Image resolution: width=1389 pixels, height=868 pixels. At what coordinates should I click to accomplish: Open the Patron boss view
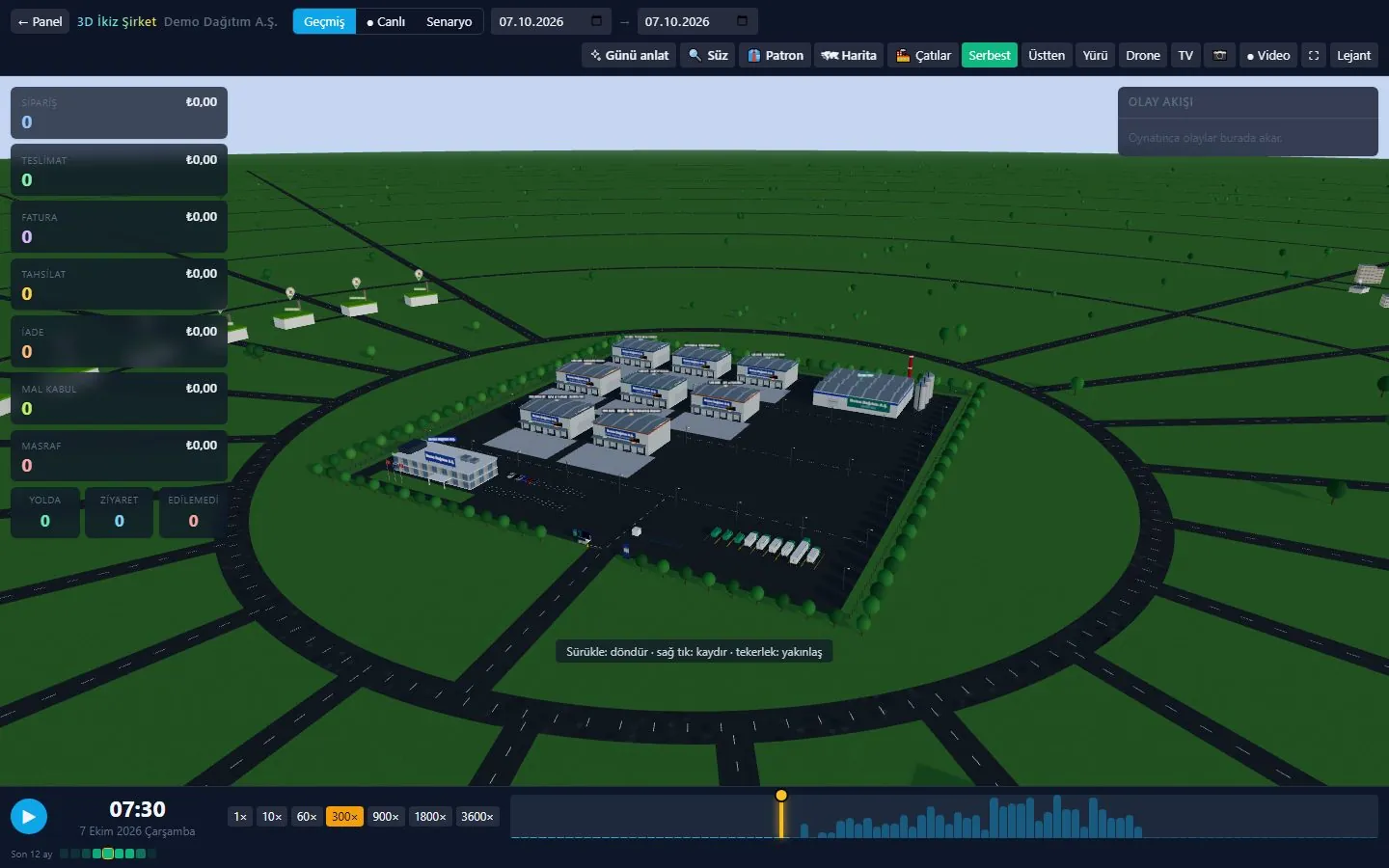pyautogui.click(x=776, y=56)
